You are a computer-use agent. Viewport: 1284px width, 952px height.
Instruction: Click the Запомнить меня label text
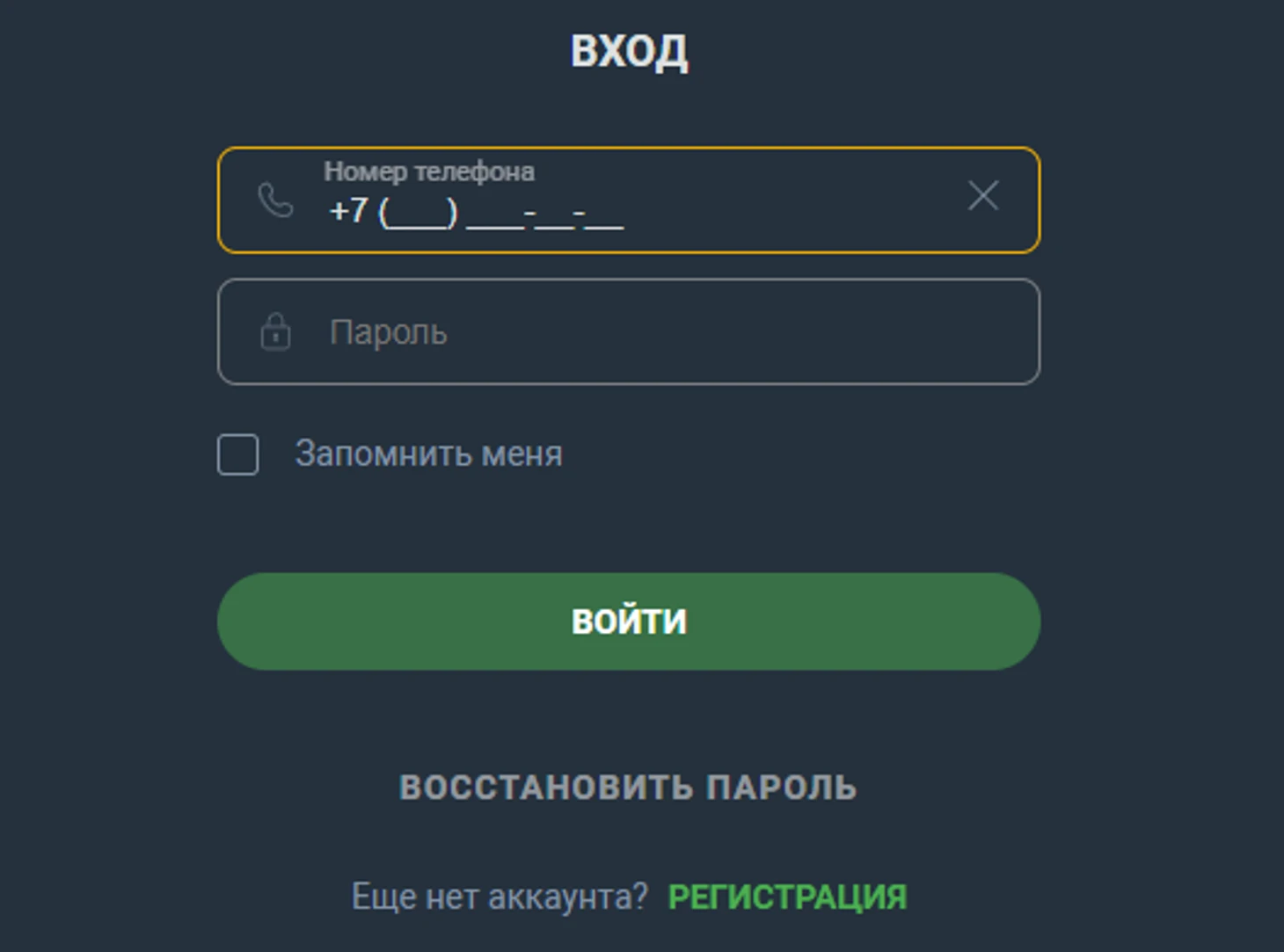tap(428, 454)
